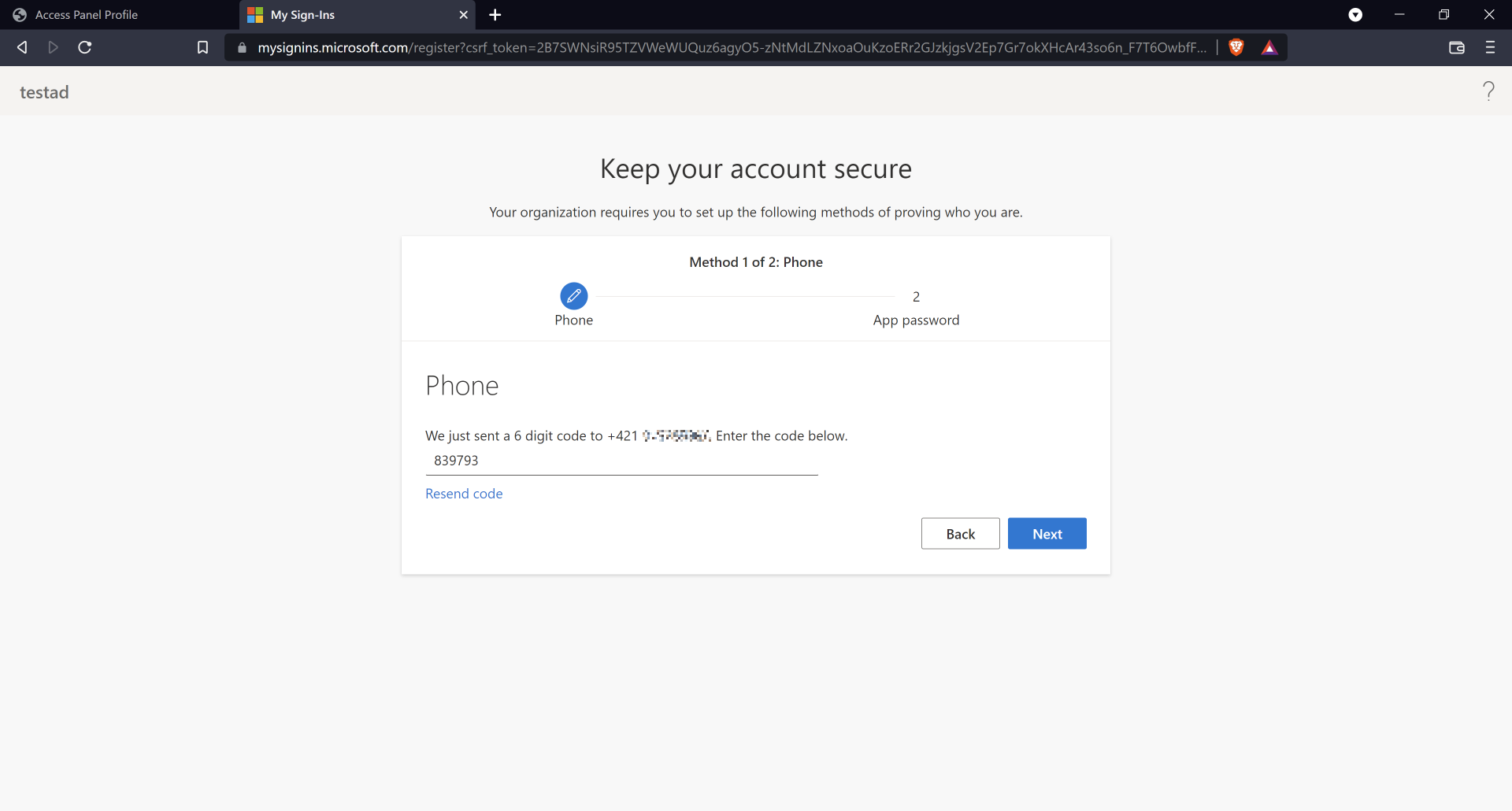Click the Brave Rewards triangle icon
The width and height of the screenshot is (1512, 811).
(1269, 47)
